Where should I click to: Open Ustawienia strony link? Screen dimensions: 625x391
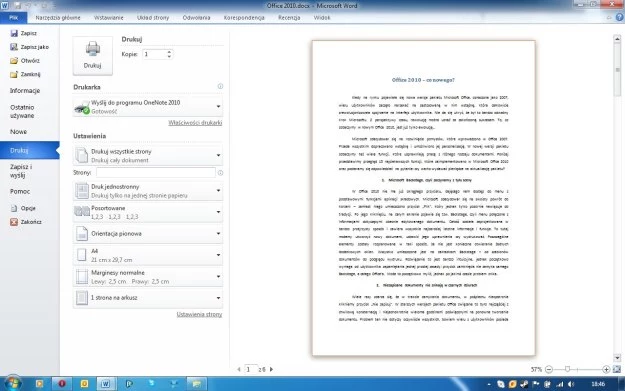[199, 314]
